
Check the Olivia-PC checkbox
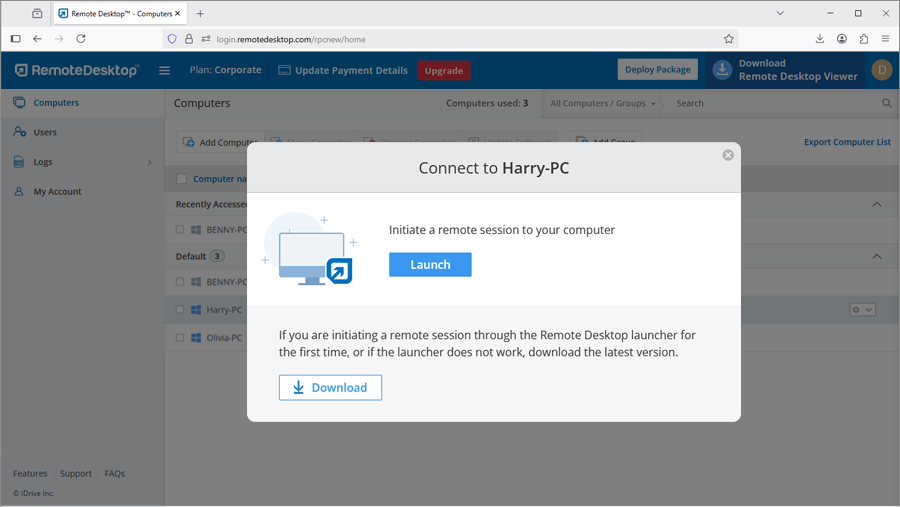click(180, 338)
